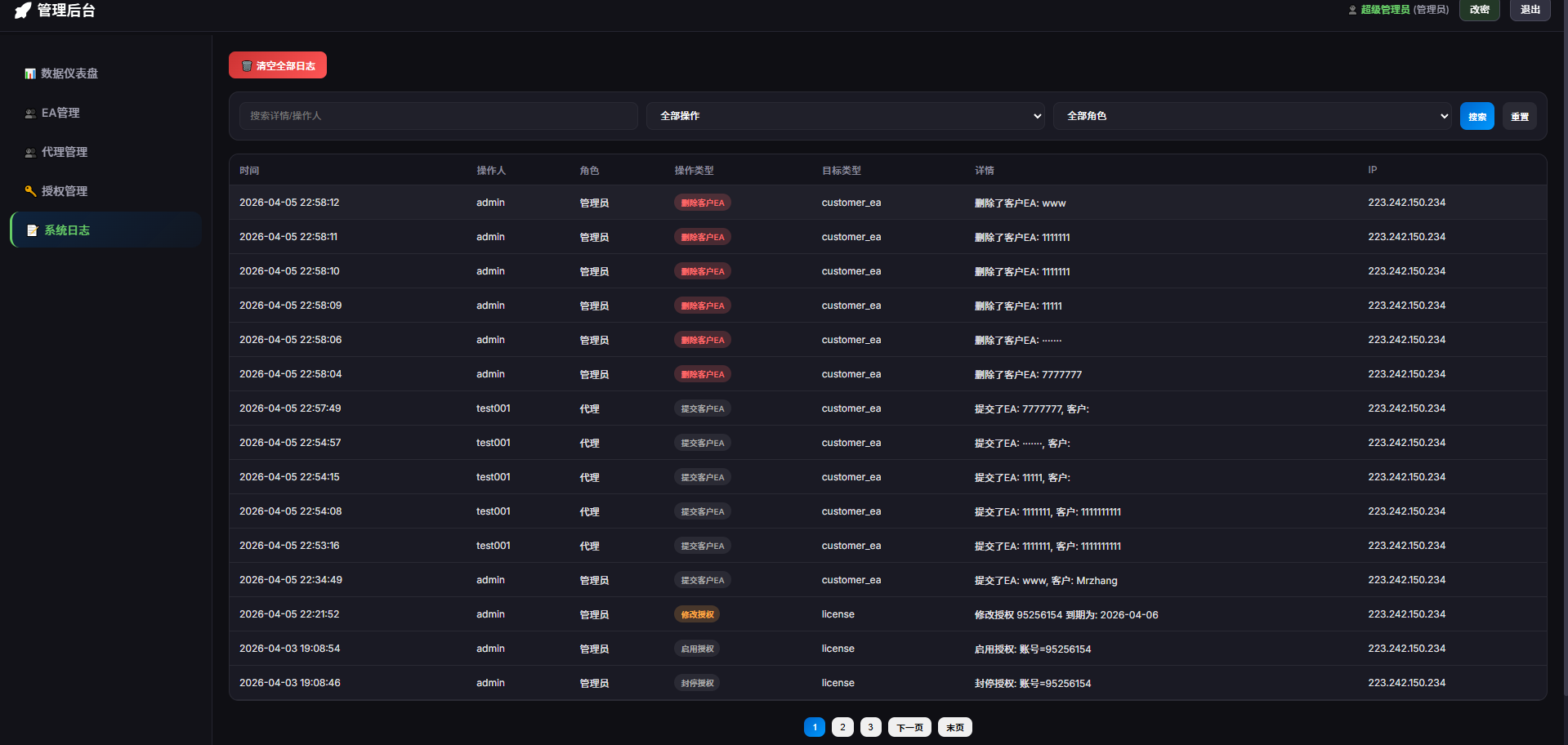Screen dimensions: 1568x745
Task: Click the orange 修改授权 badge
Action: pyautogui.click(x=697, y=614)
